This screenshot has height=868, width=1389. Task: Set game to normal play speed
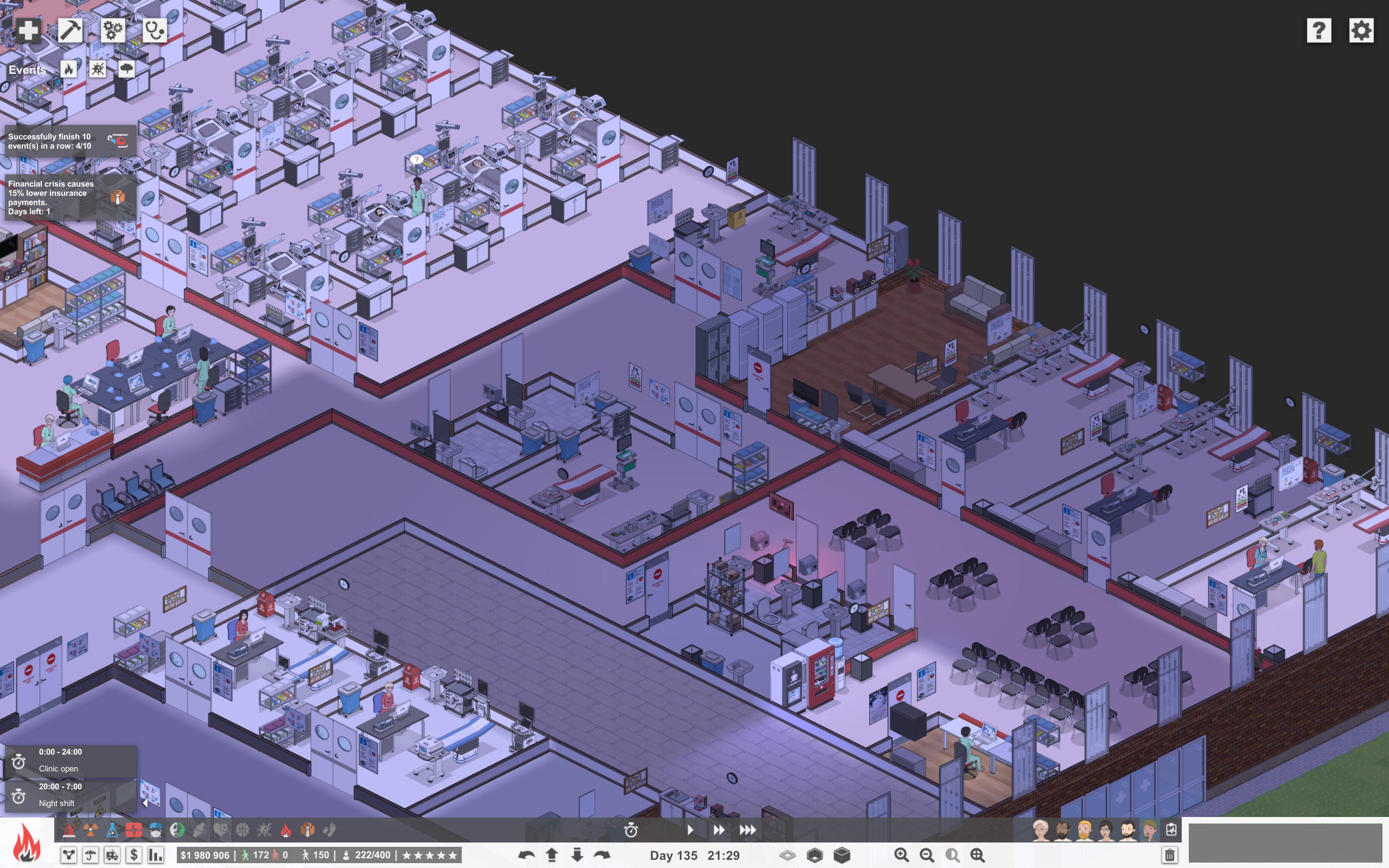point(691,829)
